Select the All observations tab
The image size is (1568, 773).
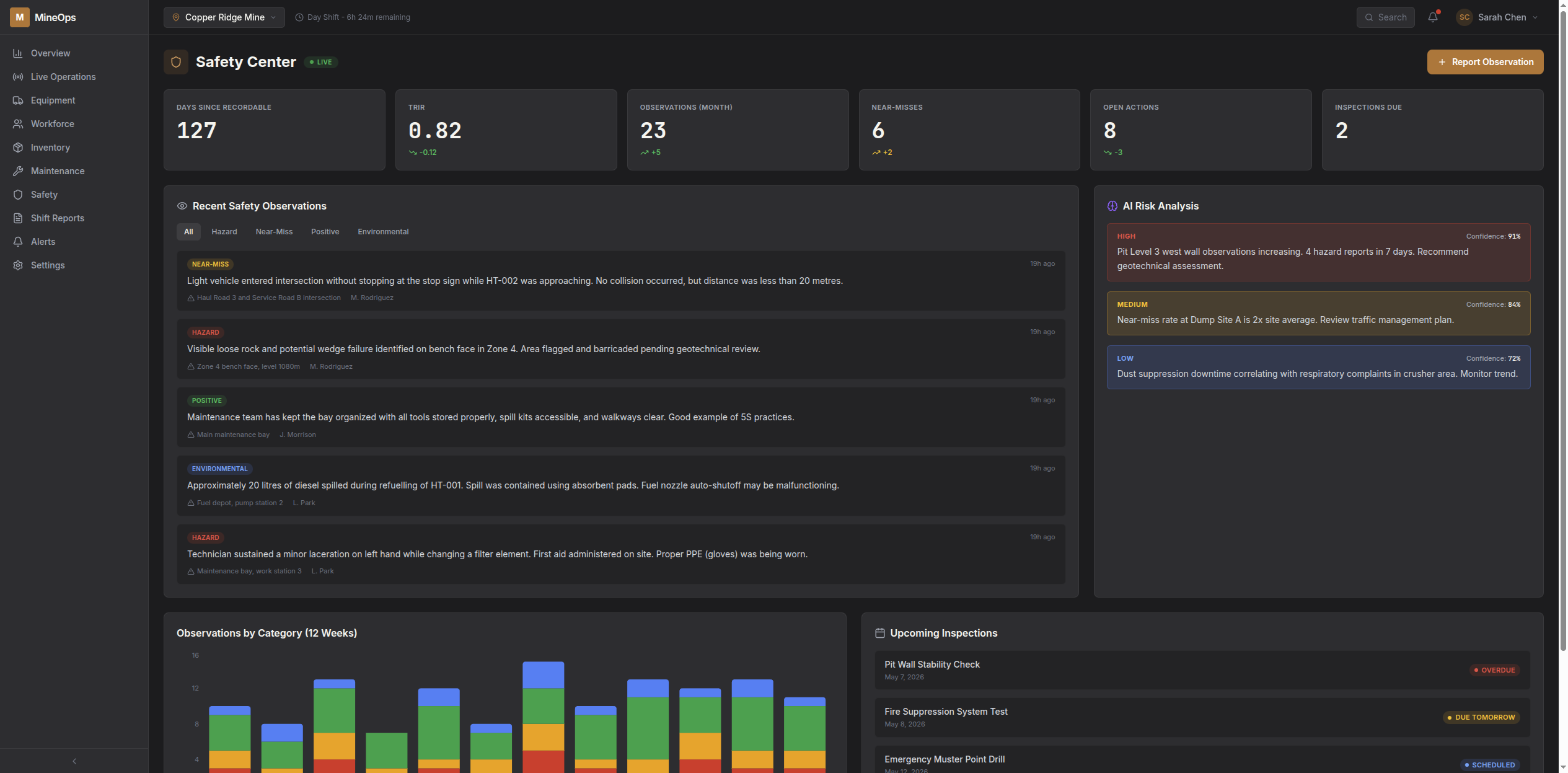[188, 232]
